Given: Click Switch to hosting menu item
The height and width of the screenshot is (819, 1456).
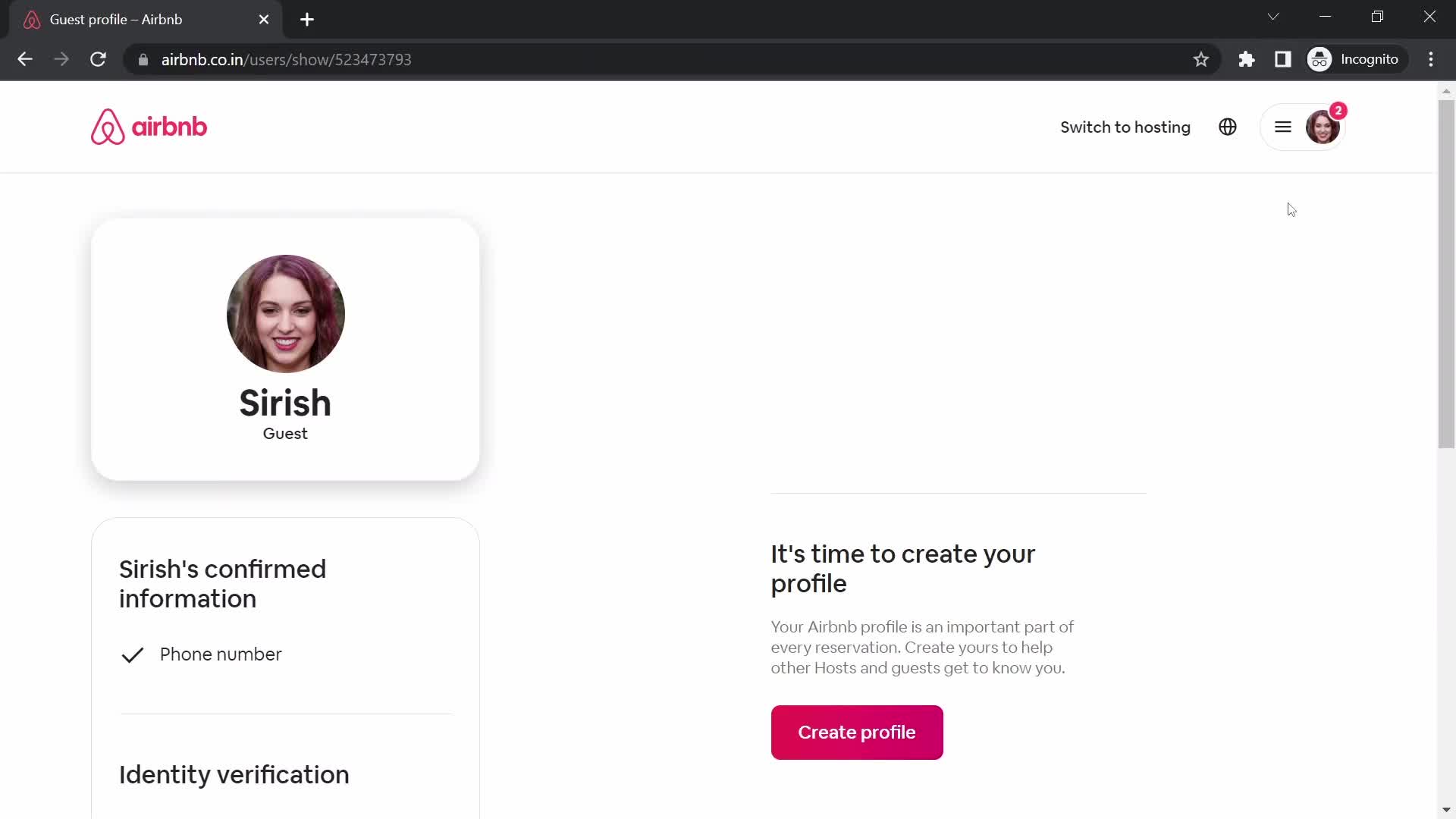Looking at the screenshot, I should (x=1125, y=127).
